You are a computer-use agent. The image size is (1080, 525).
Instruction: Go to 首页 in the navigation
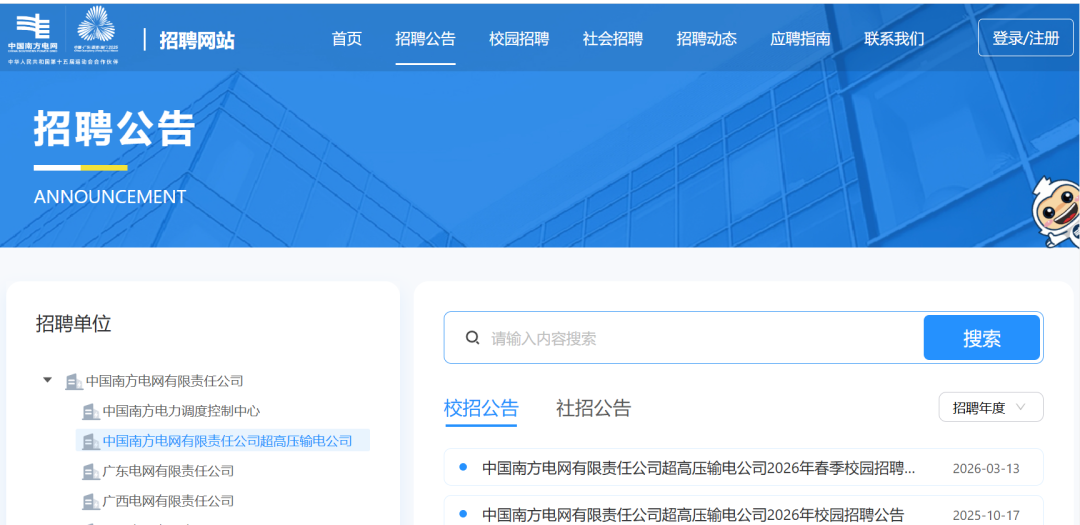(x=346, y=39)
